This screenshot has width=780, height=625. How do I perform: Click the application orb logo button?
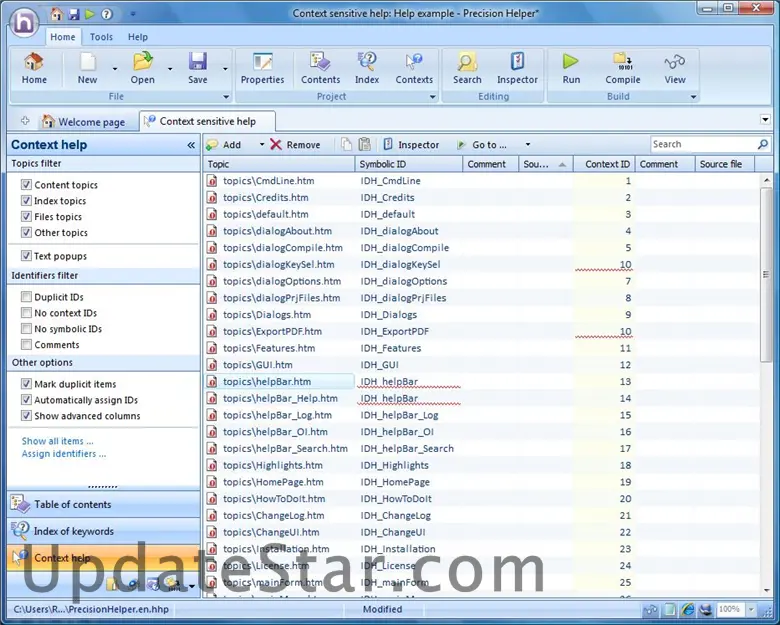coord(24,22)
